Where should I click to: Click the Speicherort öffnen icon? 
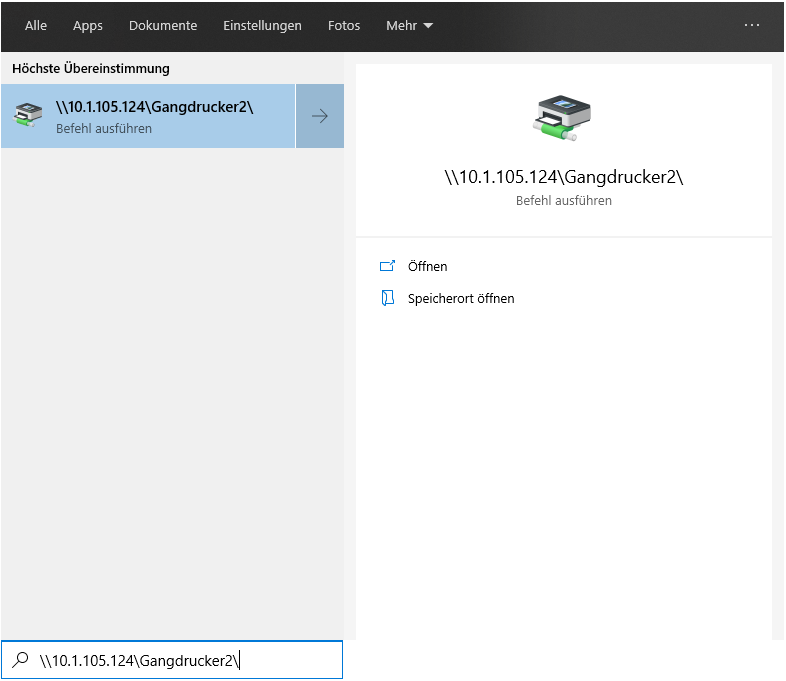click(387, 298)
